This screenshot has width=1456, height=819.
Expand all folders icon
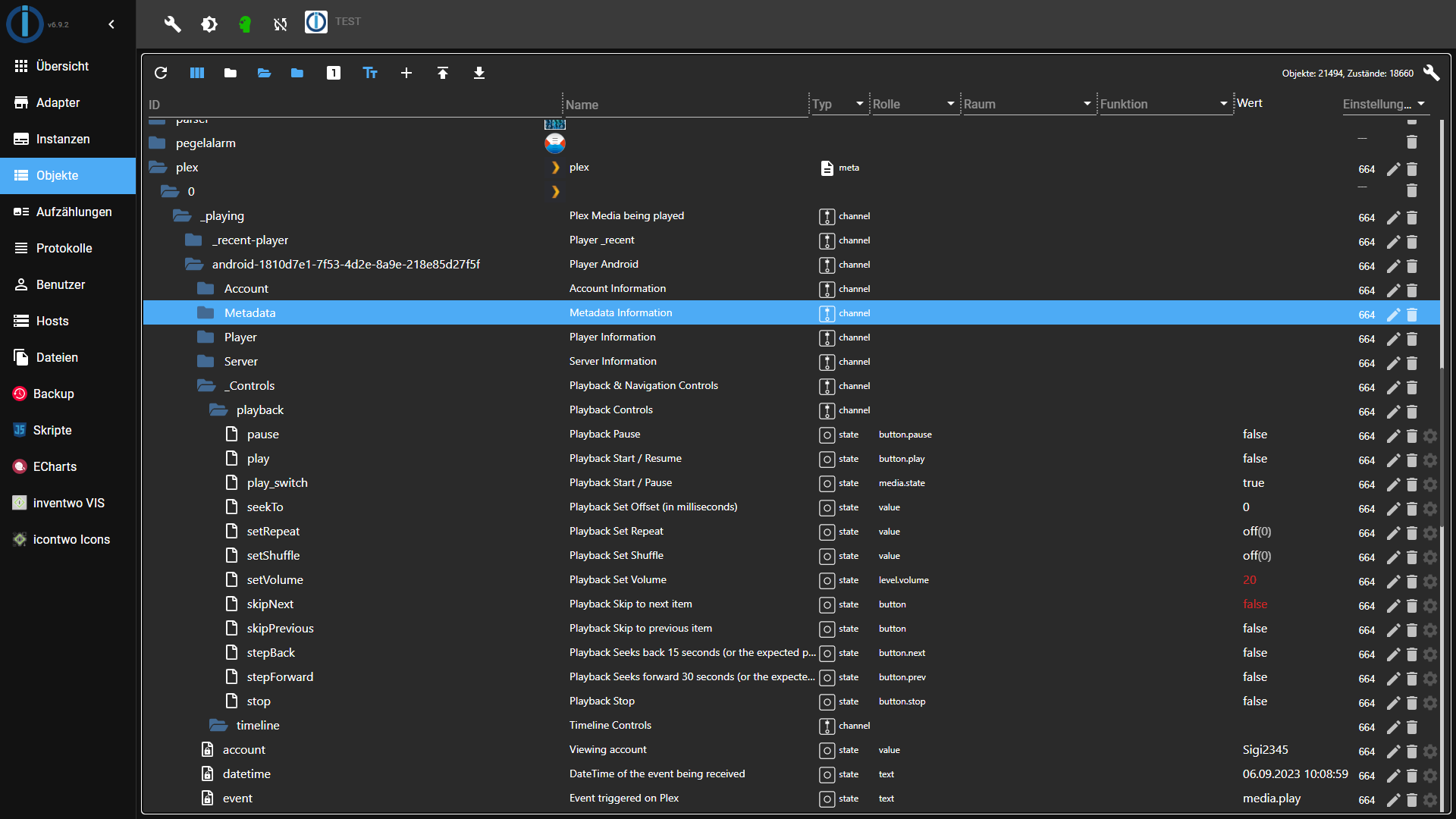click(x=264, y=73)
